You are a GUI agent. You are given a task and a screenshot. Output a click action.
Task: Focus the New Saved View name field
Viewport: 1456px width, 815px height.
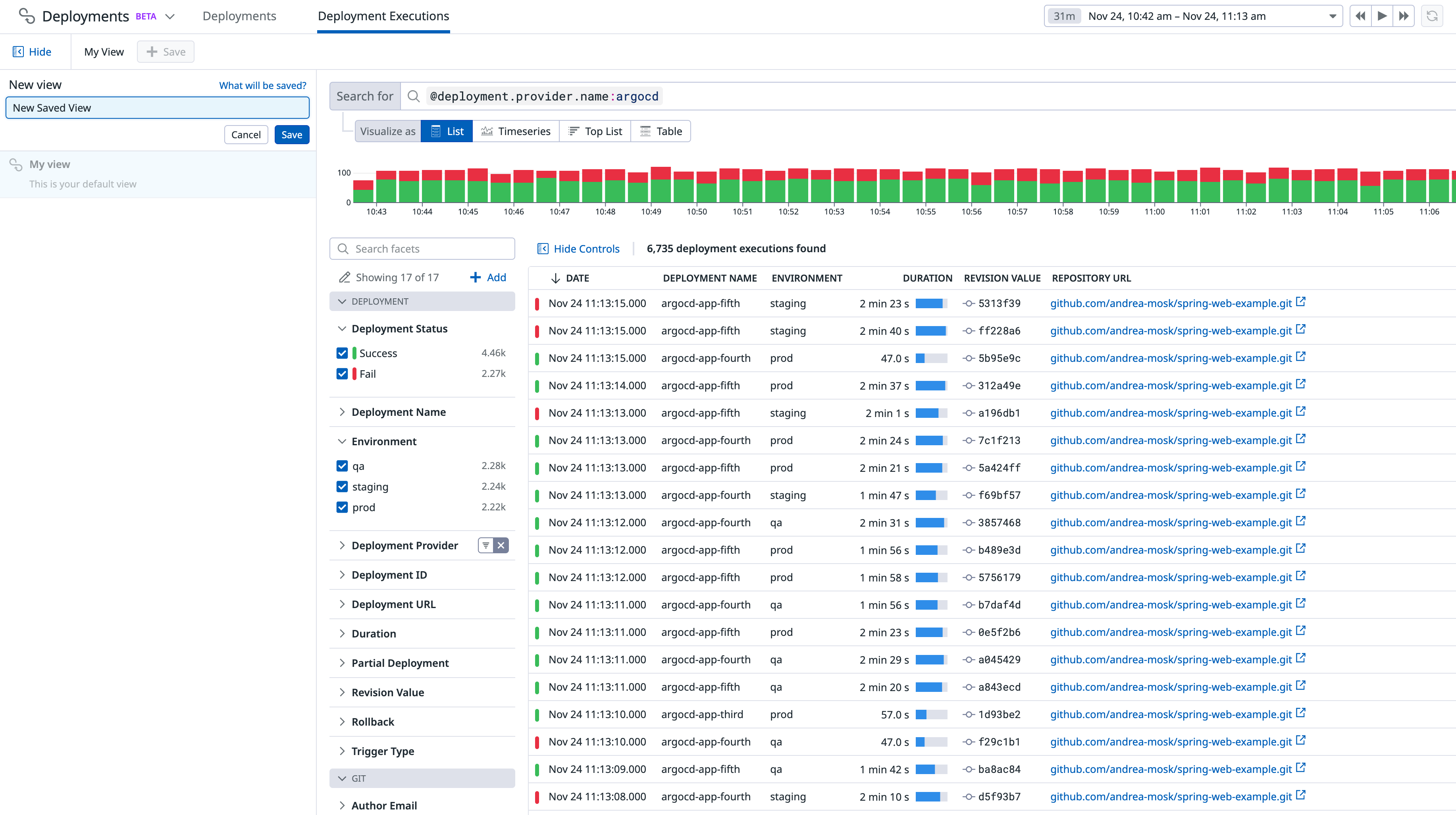157,108
